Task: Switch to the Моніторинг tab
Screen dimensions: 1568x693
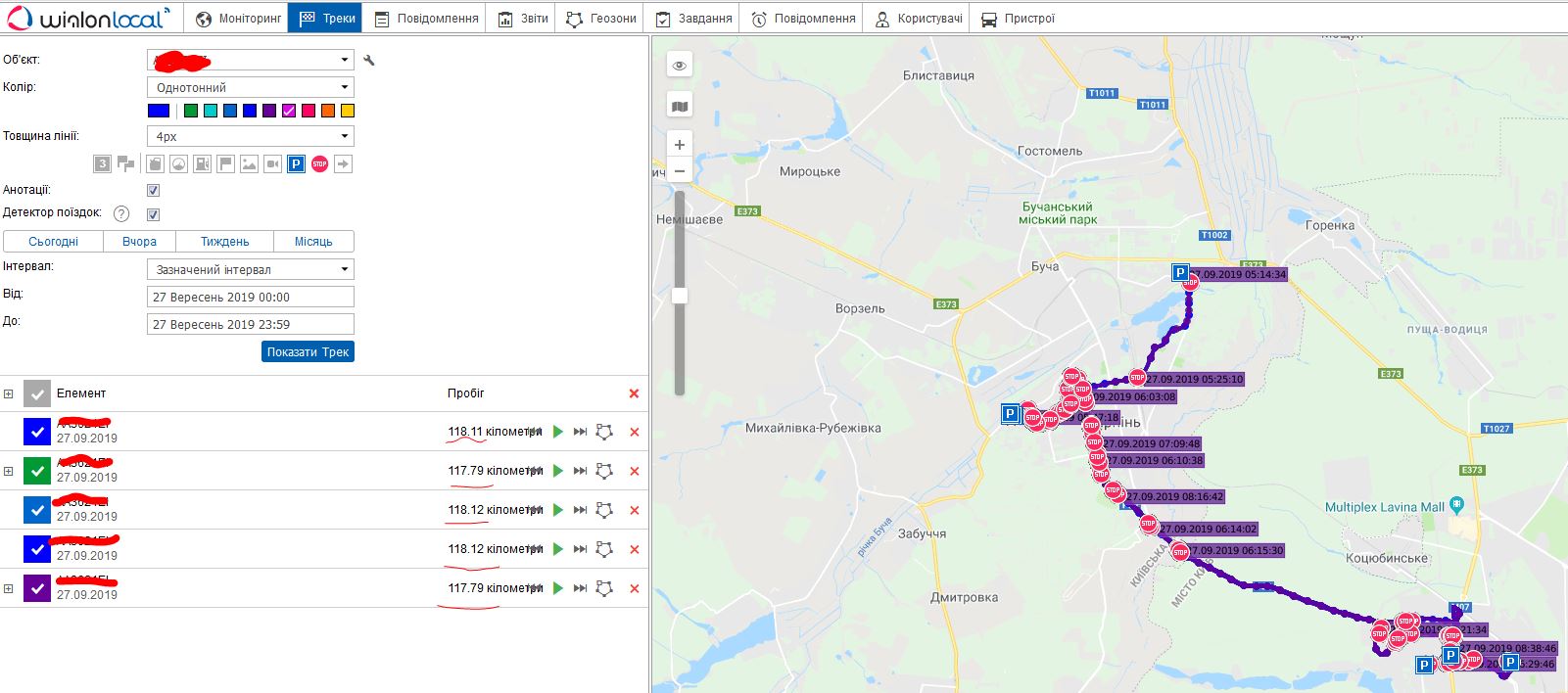Action: click(x=238, y=19)
